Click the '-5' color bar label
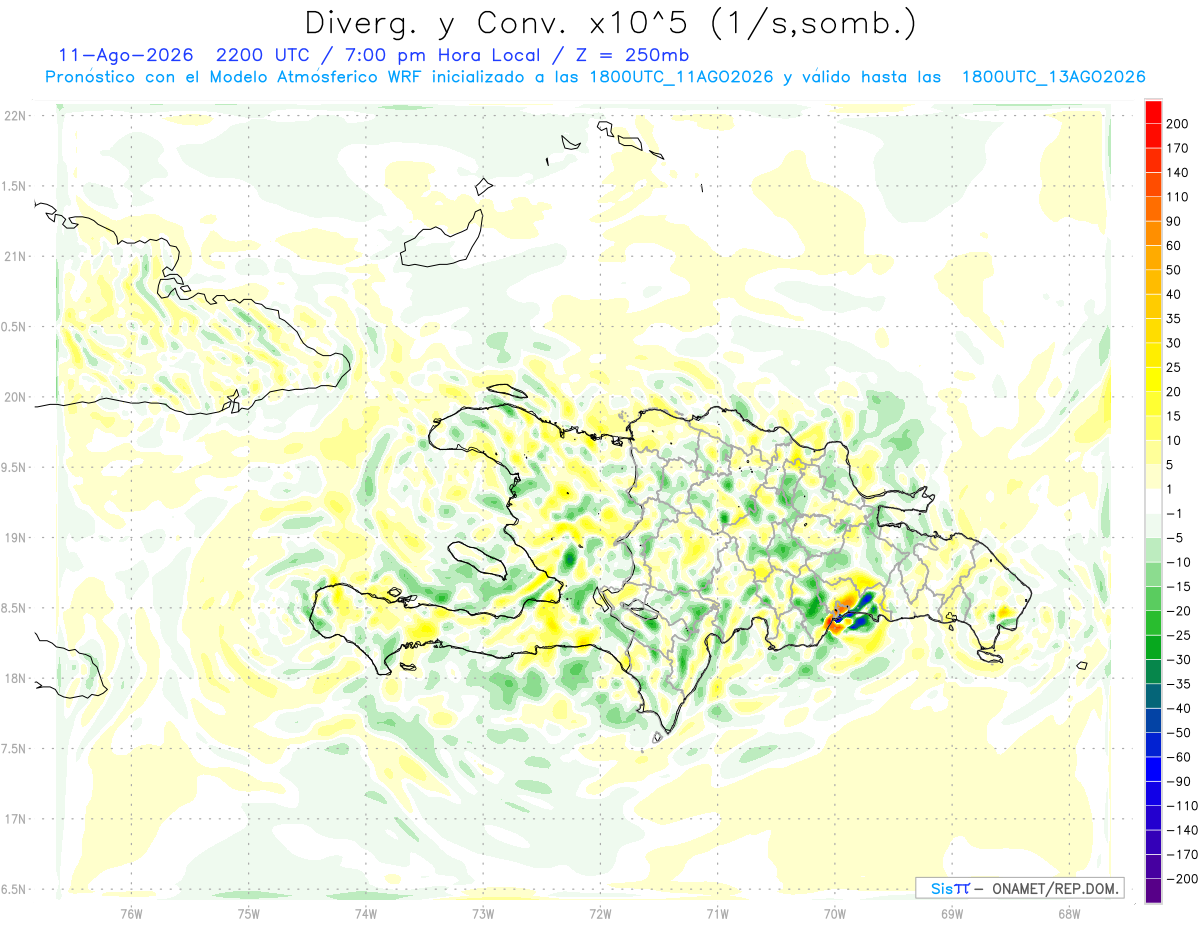Image resolution: width=1200 pixels, height=927 pixels. click(x=1174, y=538)
